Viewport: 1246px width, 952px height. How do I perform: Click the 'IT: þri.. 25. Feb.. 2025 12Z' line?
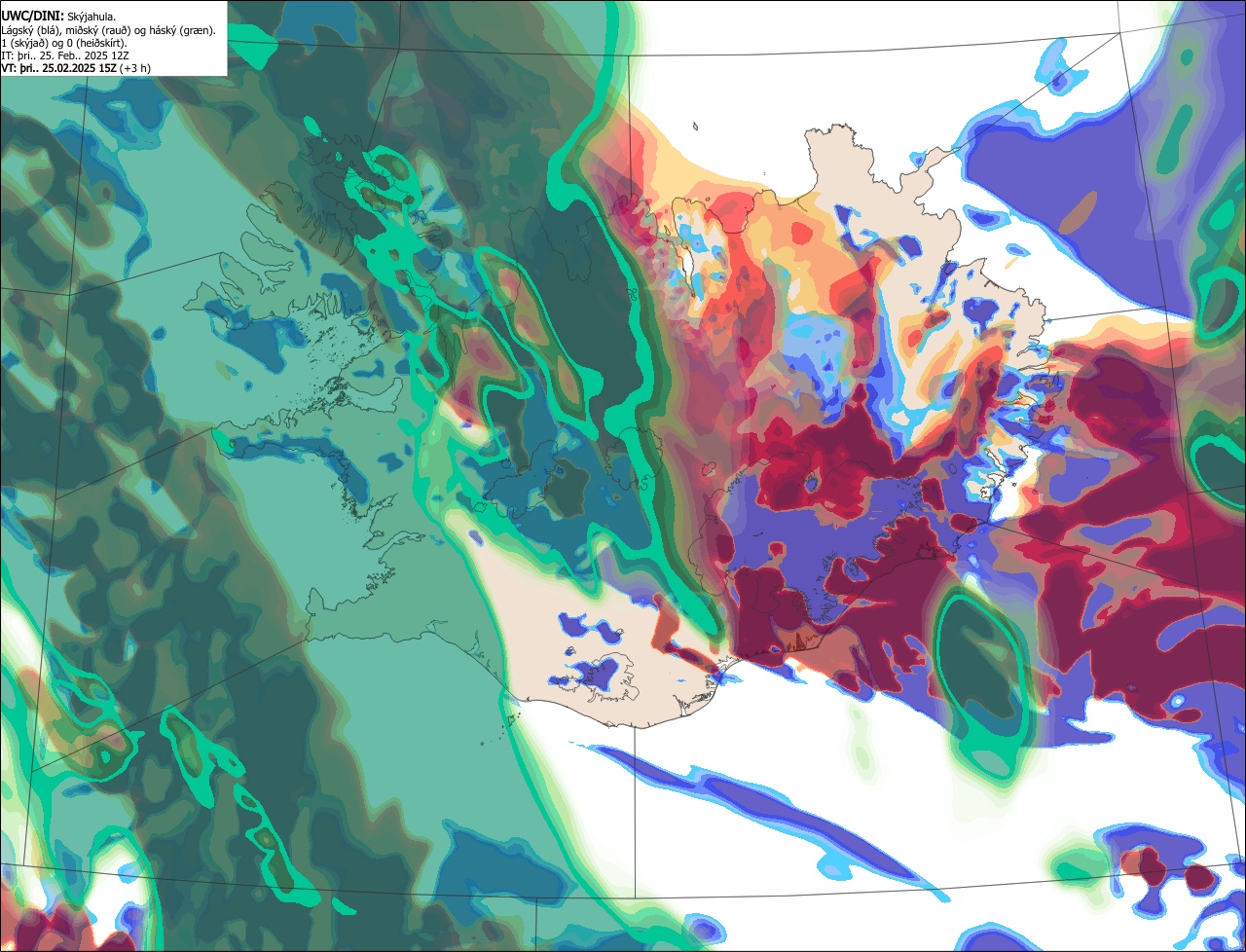click(65, 55)
